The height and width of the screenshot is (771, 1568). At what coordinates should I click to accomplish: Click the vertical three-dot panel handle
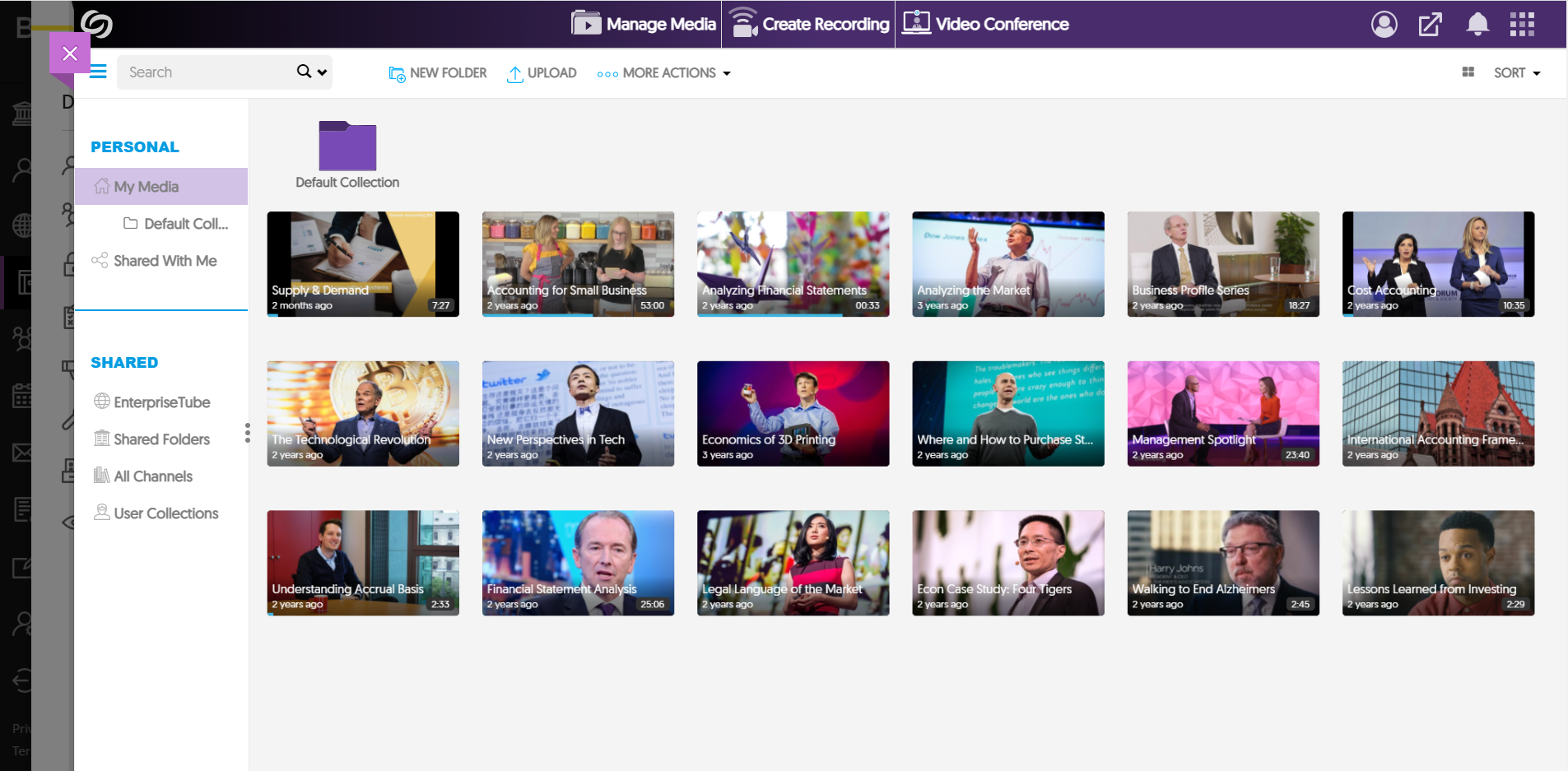click(x=247, y=433)
